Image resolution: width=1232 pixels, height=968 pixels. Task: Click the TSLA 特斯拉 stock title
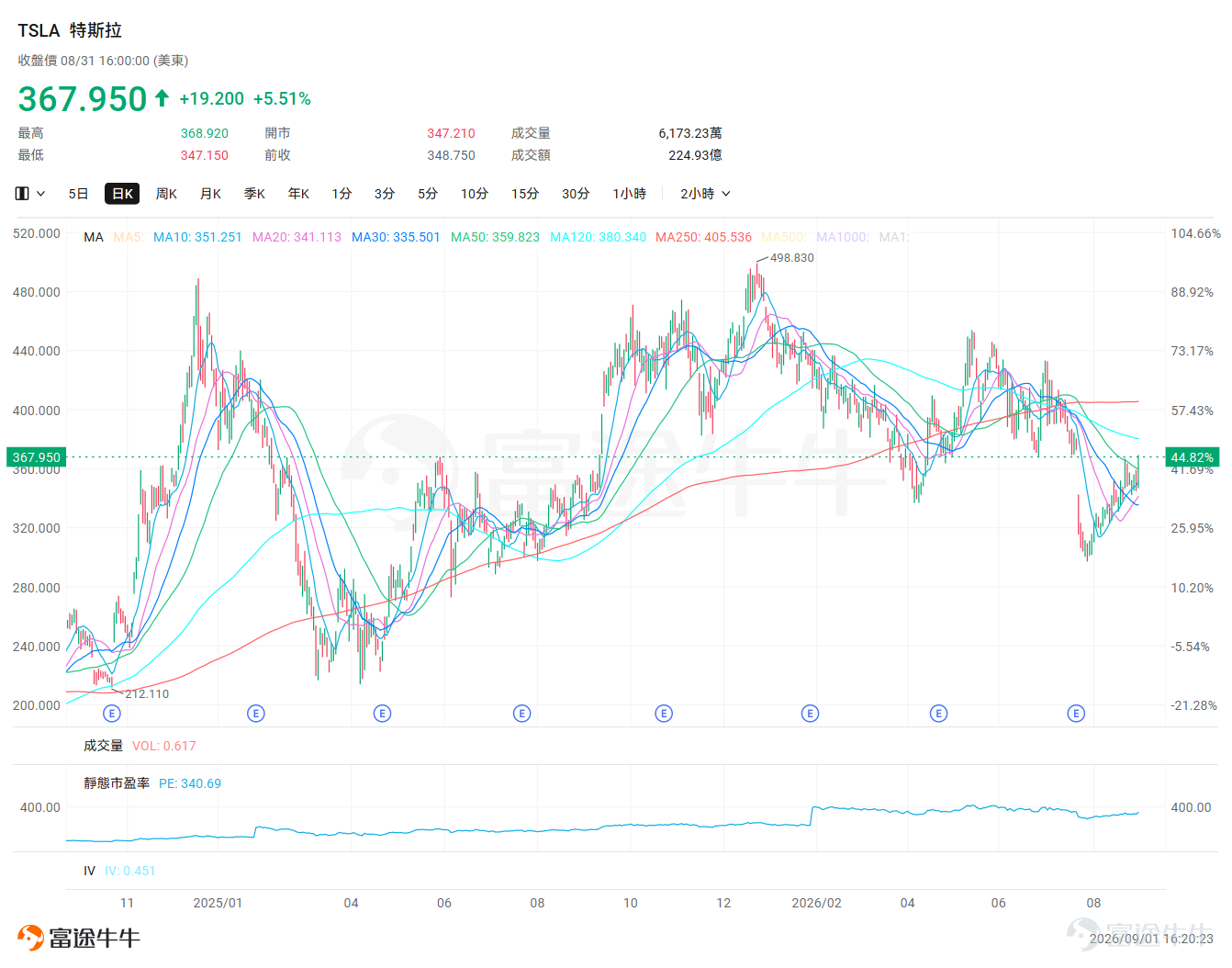[70, 30]
